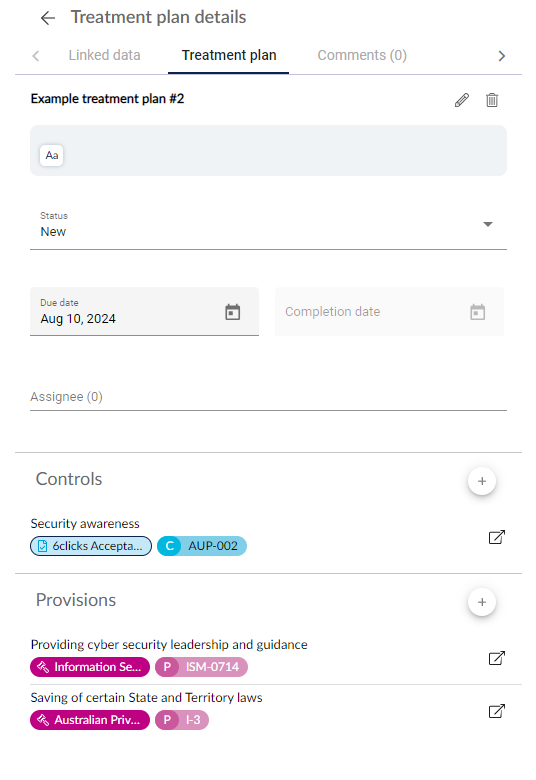Image resolution: width=536 pixels, height=780 pixels.
Task: Expand the Status dropdown
Action: coord(268,224)
